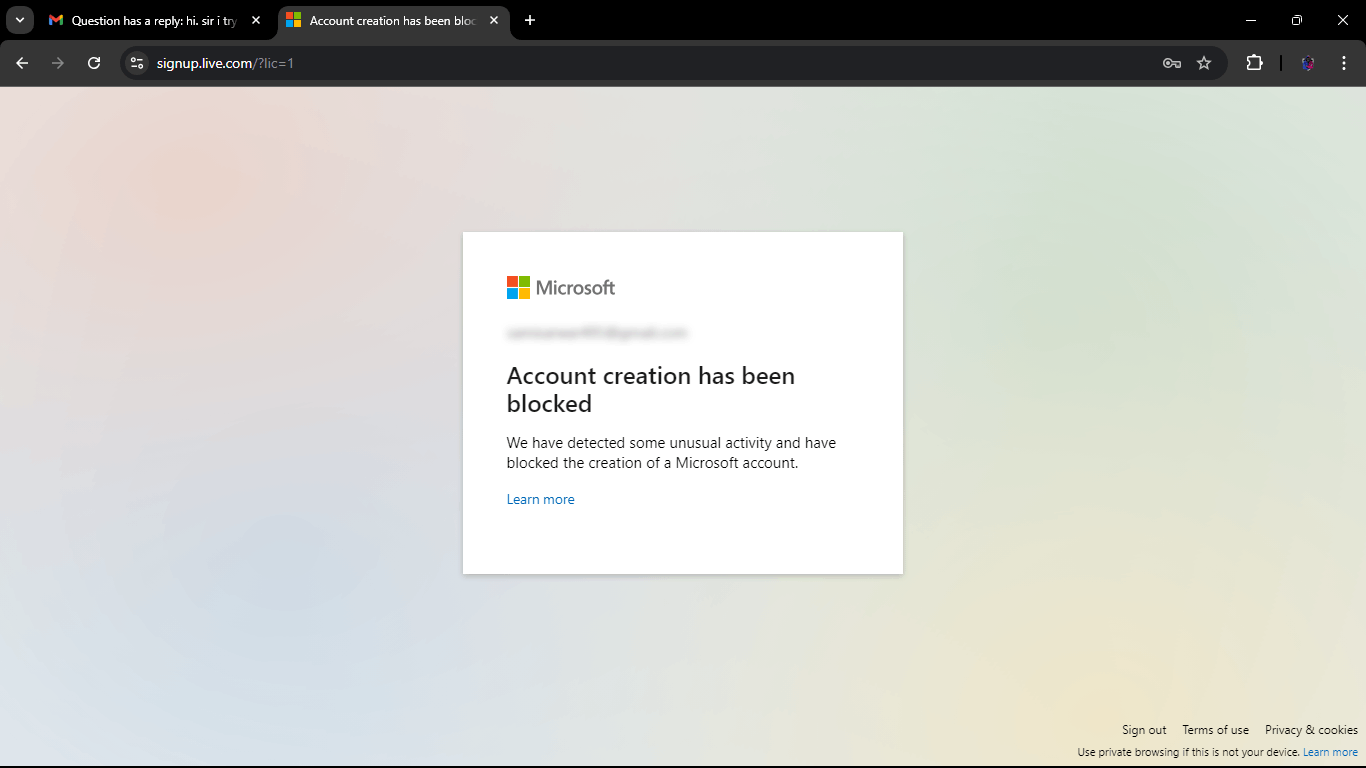Viewport: 1366px width, 768px height.
Task: Switch to the Gmail "Question has a reply" tab
Action: [x=155, y=20]
